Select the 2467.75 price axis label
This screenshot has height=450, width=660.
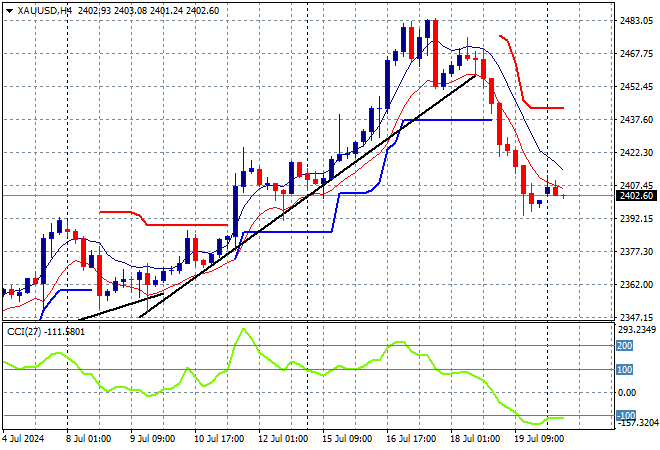(636, 53)
